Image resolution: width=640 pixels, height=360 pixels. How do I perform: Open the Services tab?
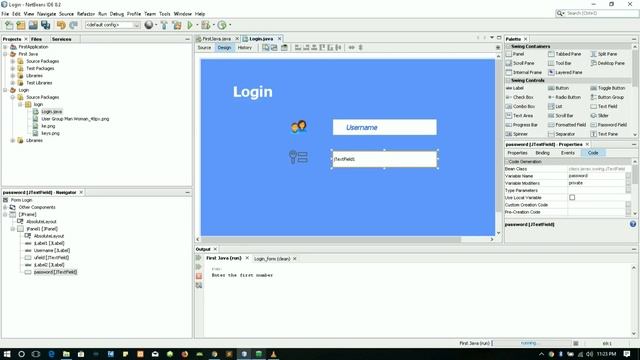[62, 39]
